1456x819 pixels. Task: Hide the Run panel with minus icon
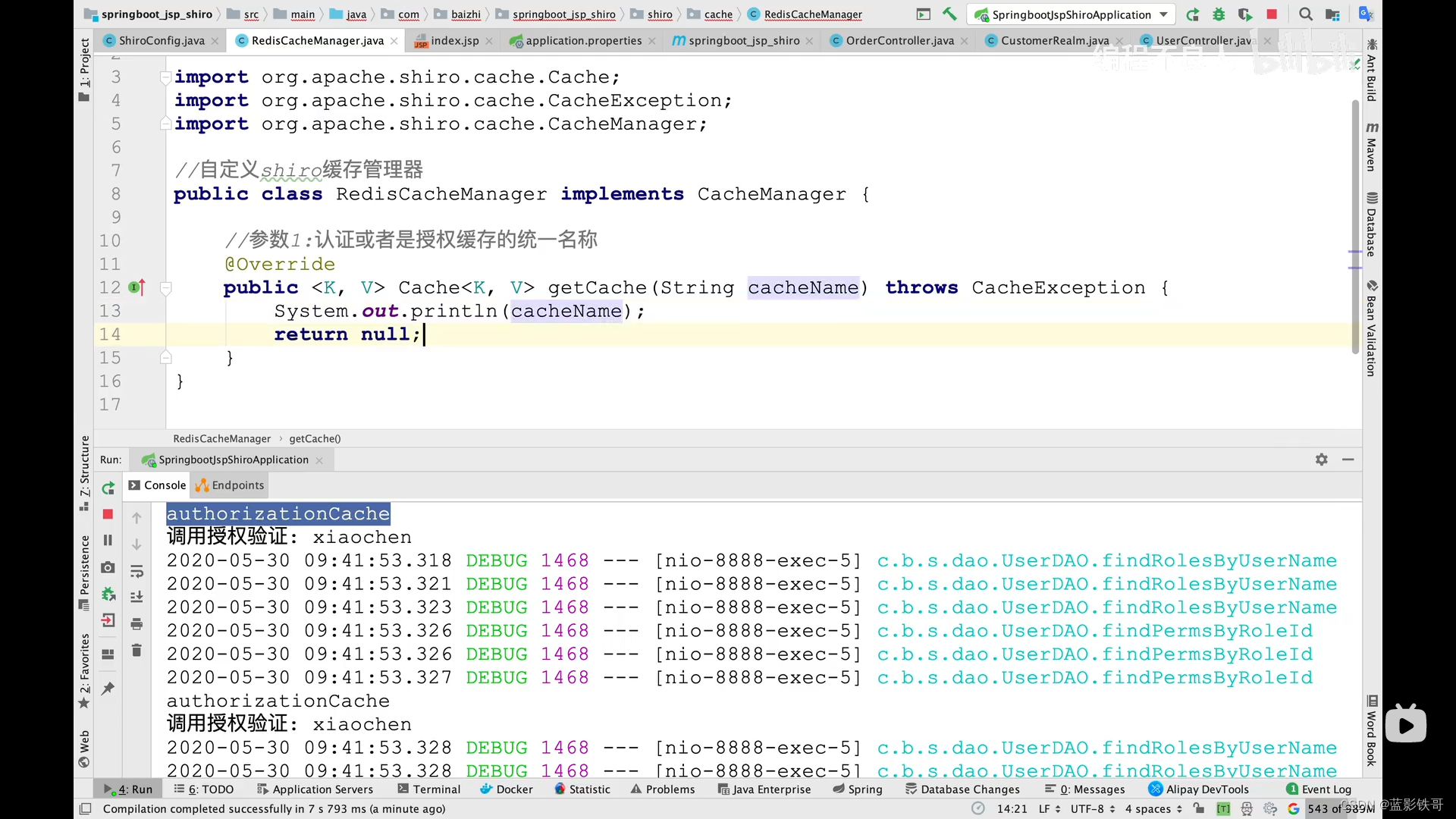point(1348,460)
